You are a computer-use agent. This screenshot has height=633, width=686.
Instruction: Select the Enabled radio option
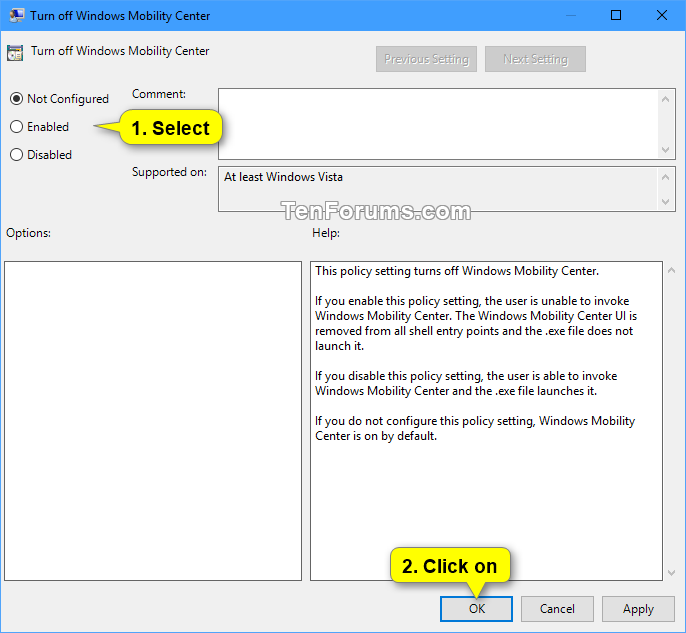pyautogui.click(x=16, y=127)
